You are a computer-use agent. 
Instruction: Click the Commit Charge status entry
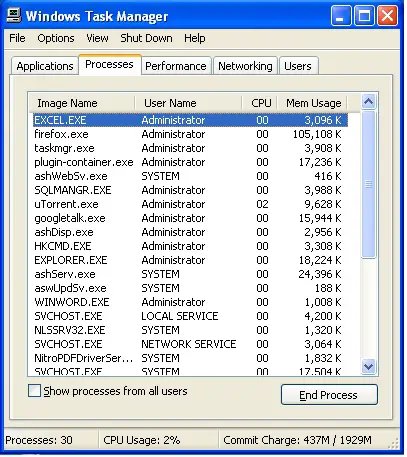pos(297,440)
